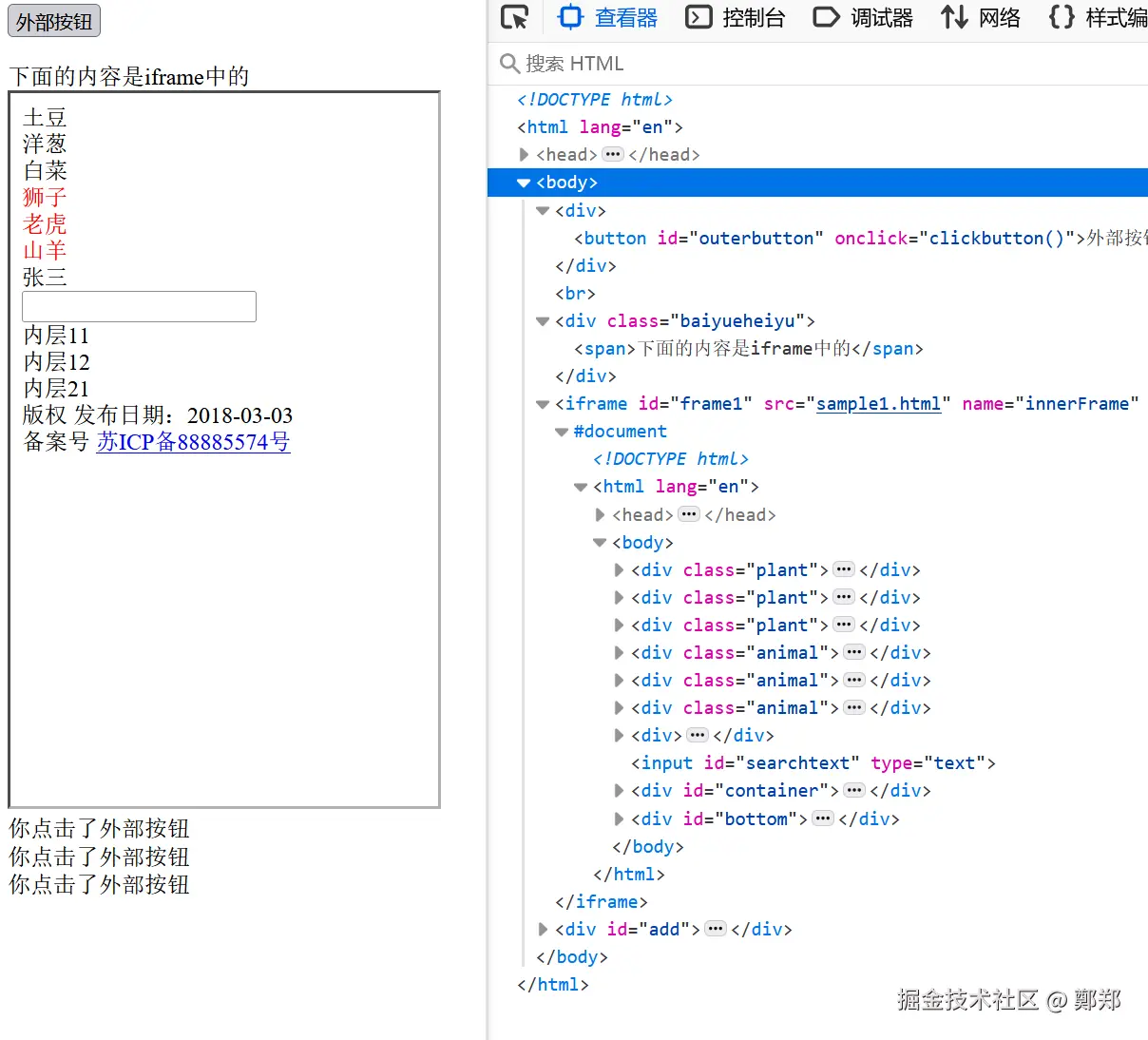Click the ellipsis badge of inner head
Screen dimensions: 1148x1040
coord(689,514)
